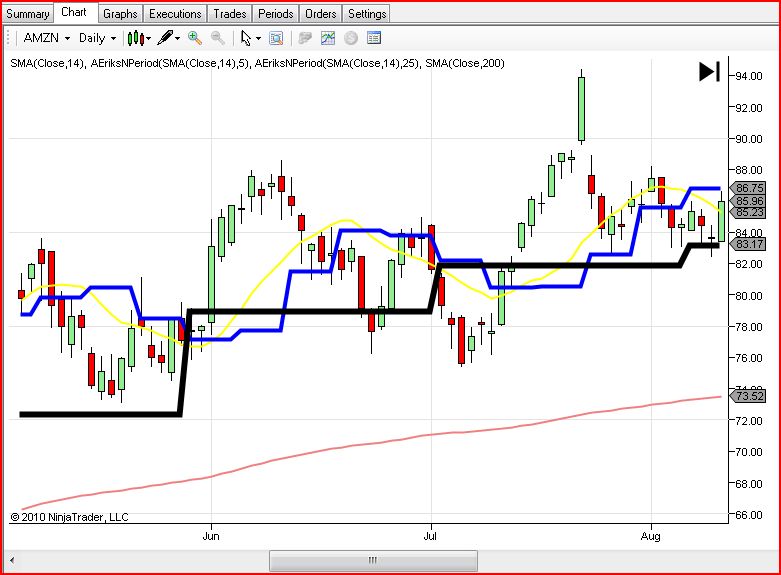Open the Graphs tab
The width and height of the screenshot is (781, 575).
pyautogui.click(x=120, y=14)
